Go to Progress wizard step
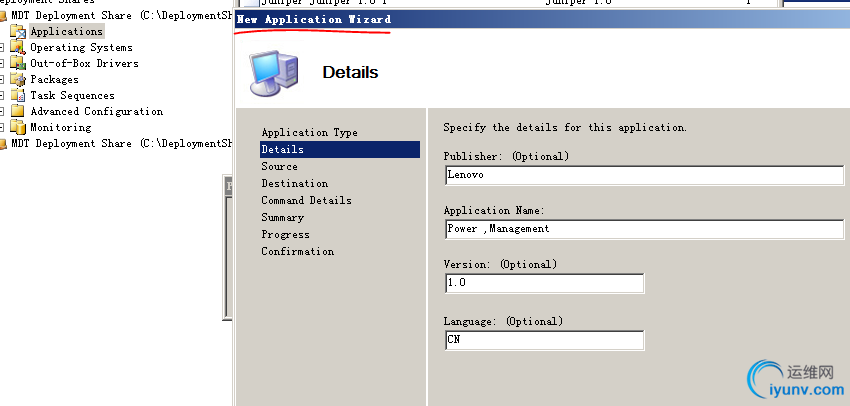The height and width of the screenshot is (406, 850). click(285, 235)
